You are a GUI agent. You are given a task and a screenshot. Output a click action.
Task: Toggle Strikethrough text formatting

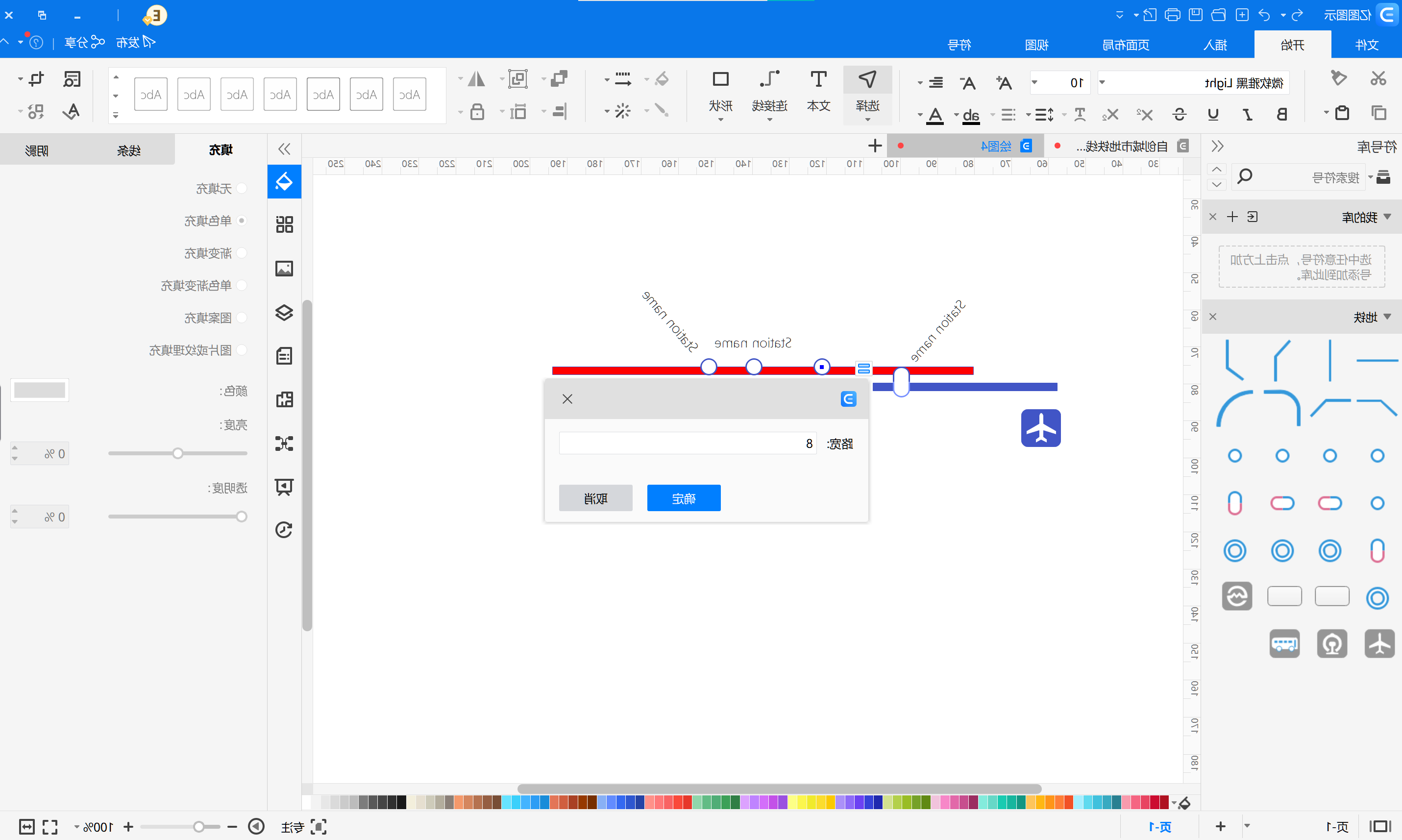(x=1179, y=114)
